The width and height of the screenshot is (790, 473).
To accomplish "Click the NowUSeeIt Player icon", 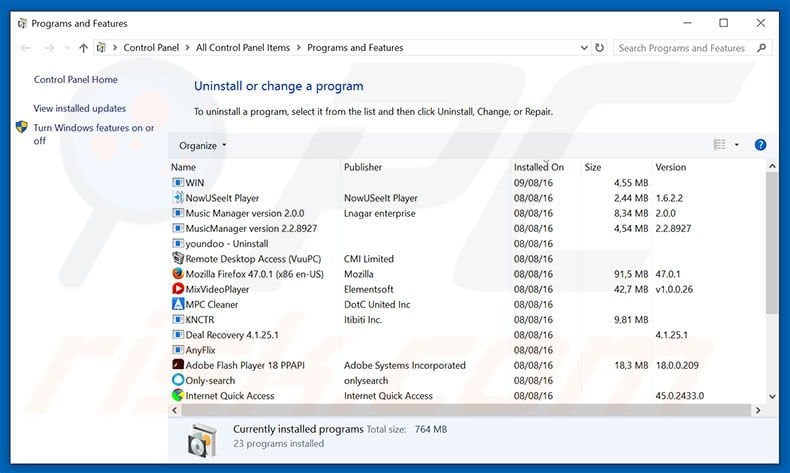I will [178, 197].
